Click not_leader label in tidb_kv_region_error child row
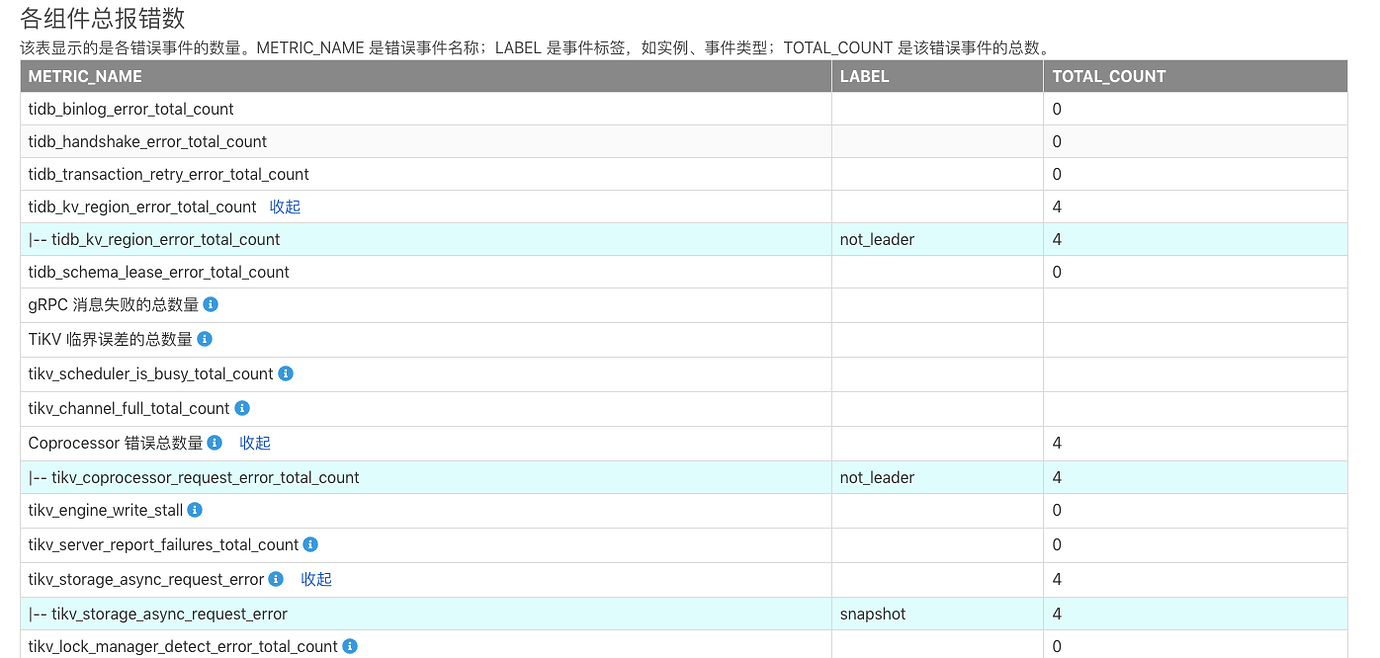This screenshot has height=658, width=1380. pyautogui.click(x=877, y=240)
